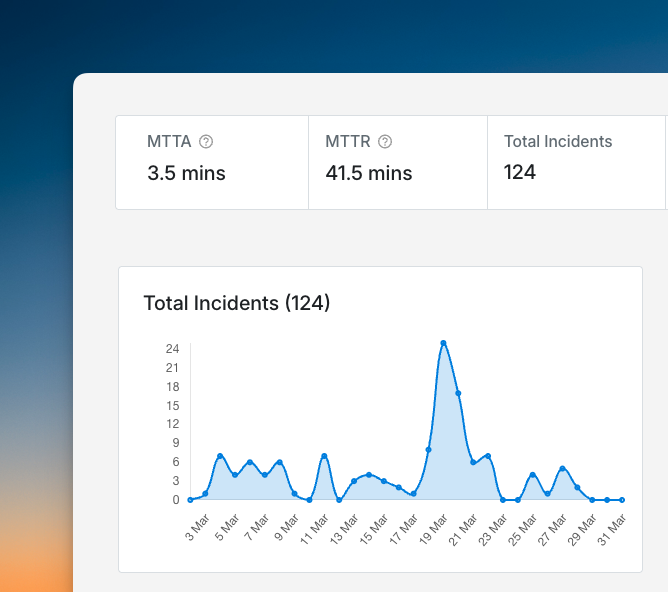
Task: Select the MTTR label text
Action: pyautogui.click(x=348, y=141)
